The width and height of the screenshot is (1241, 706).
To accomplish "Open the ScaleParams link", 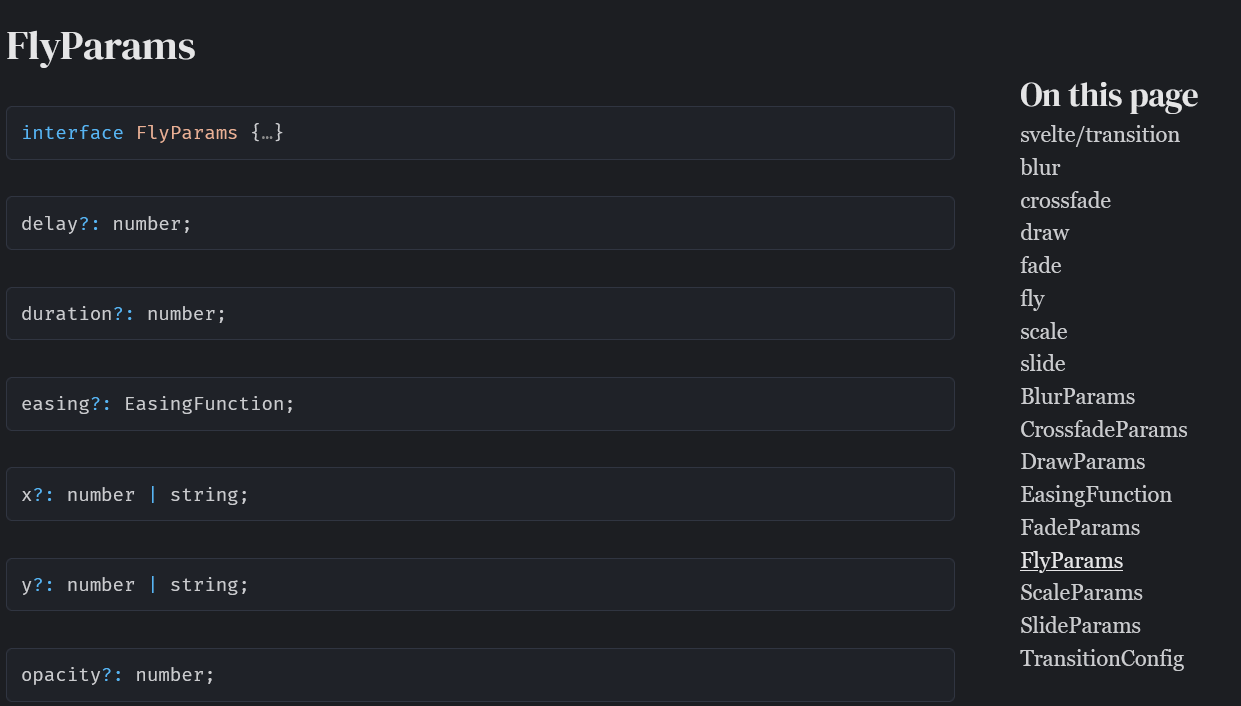I will click(x=1081, y=593).
